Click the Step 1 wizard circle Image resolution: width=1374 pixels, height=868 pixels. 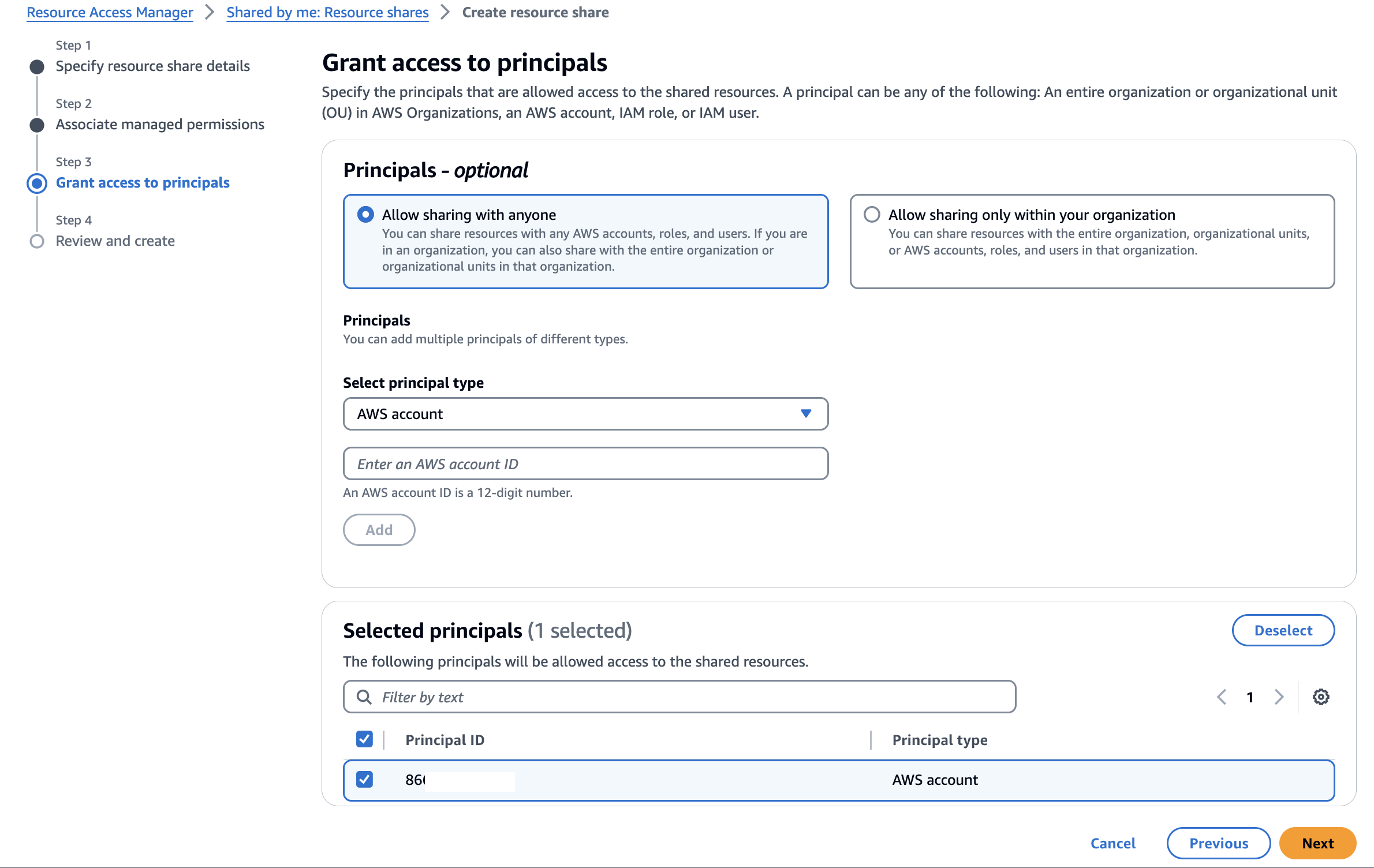click(37, 67)
